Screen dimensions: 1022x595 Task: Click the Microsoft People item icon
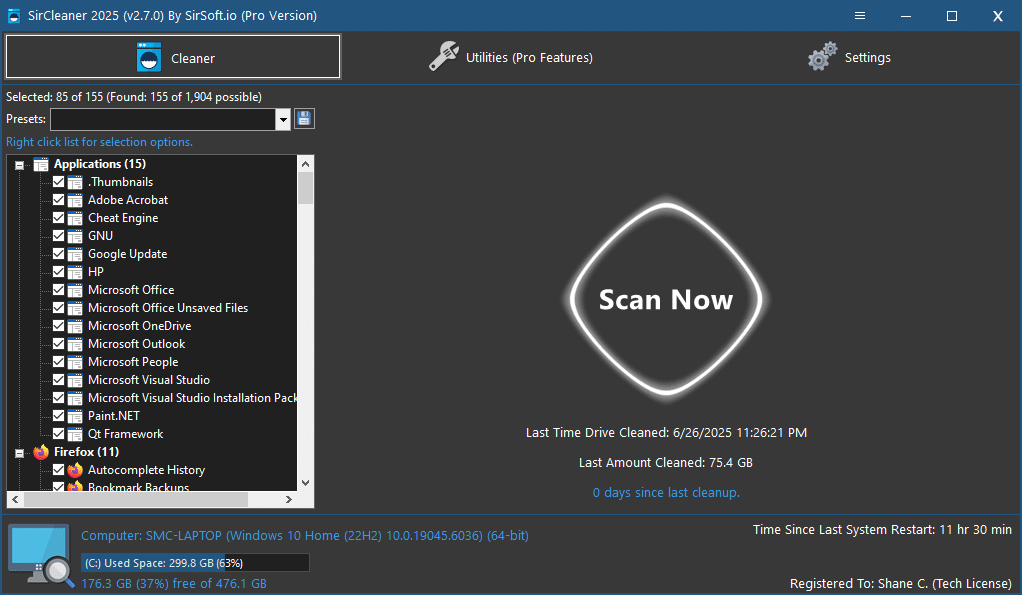75,362
